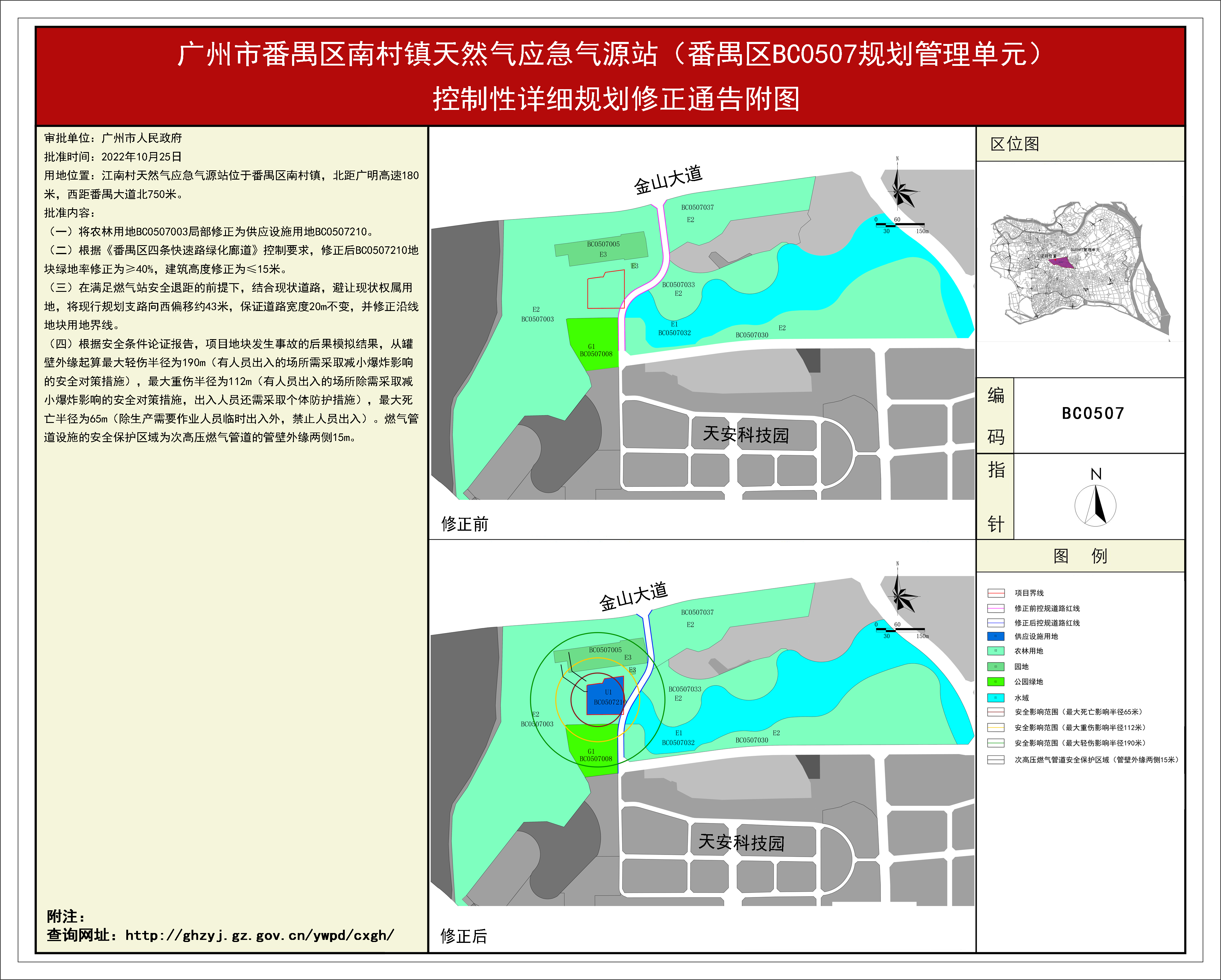Click the 供应设施用地 blue legend swatch
Screen dimensions: 1221x980
click(x=996, y=636)
